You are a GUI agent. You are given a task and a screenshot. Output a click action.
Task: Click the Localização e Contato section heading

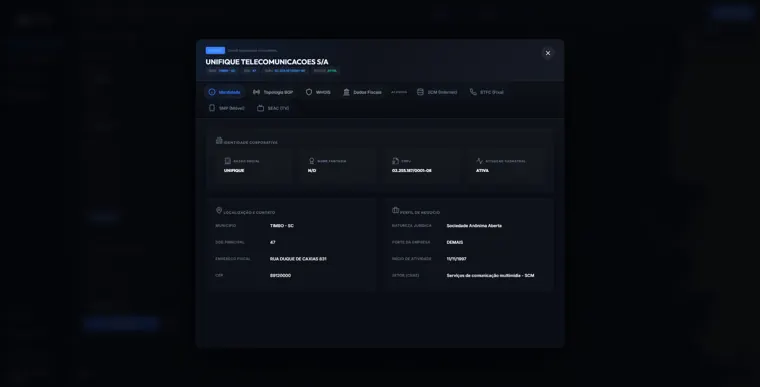pyautogui.click(x=249, y=212)
